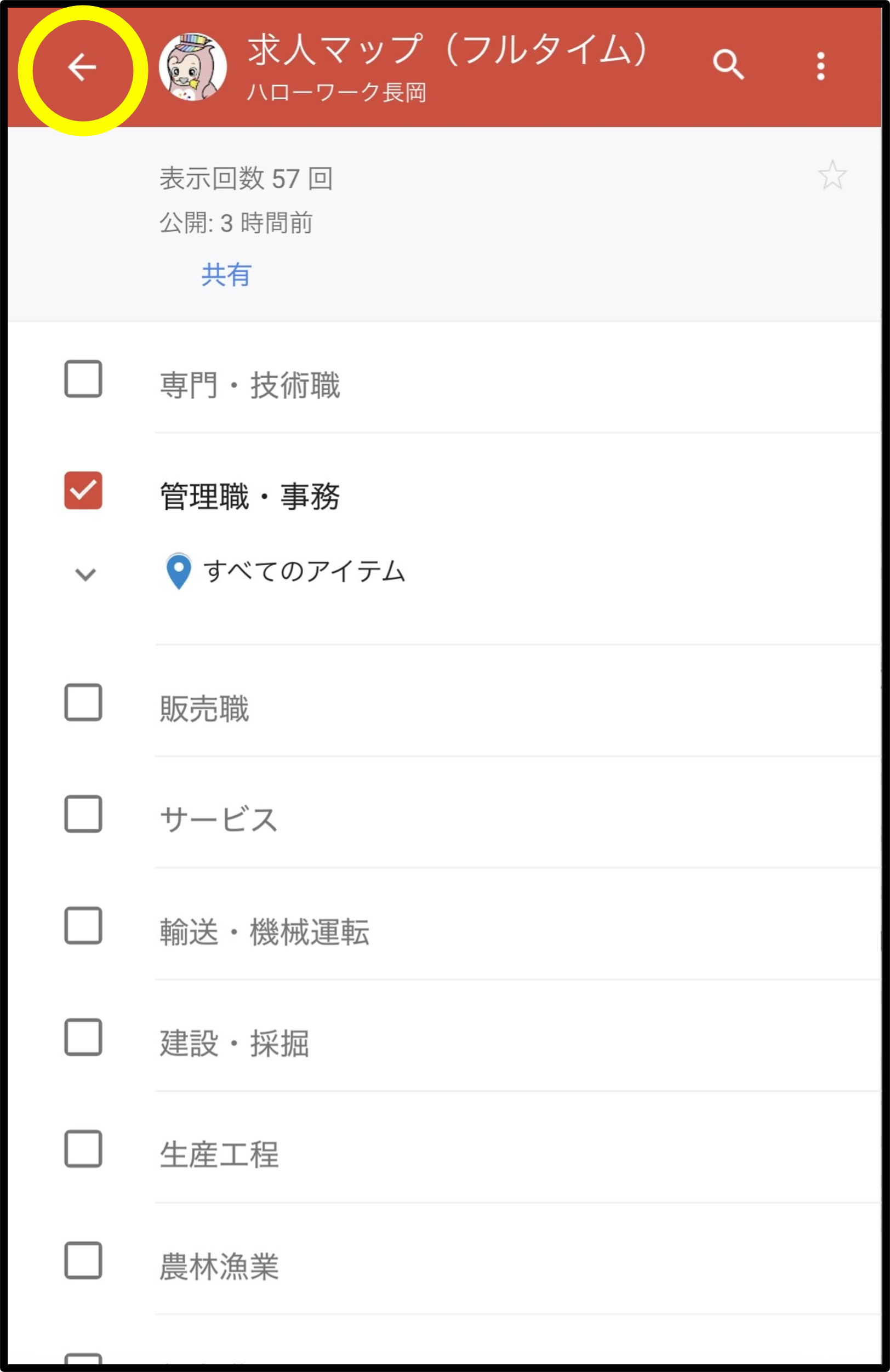The image size is (890, 1372).
Task: Turn on the 生産工程 layer
Action: 84,1149
